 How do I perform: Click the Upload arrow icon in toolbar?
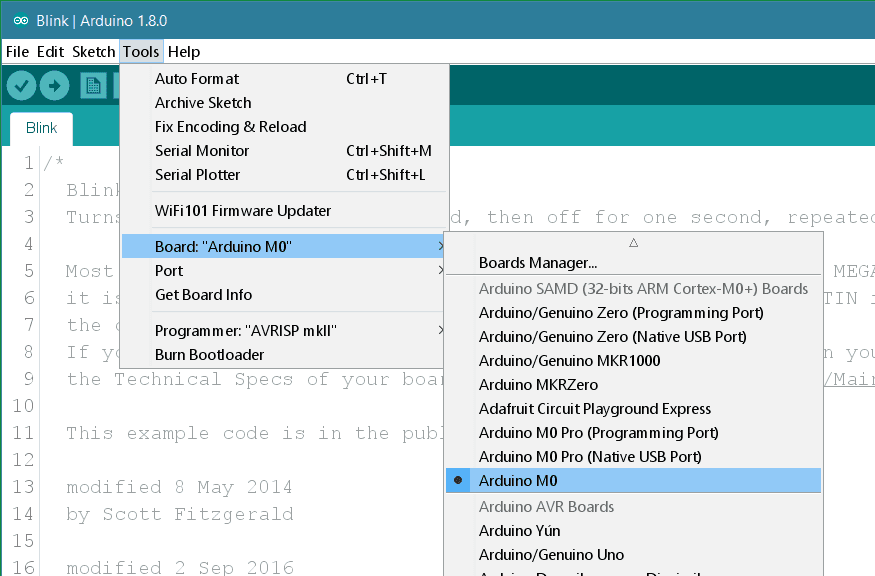54,86
